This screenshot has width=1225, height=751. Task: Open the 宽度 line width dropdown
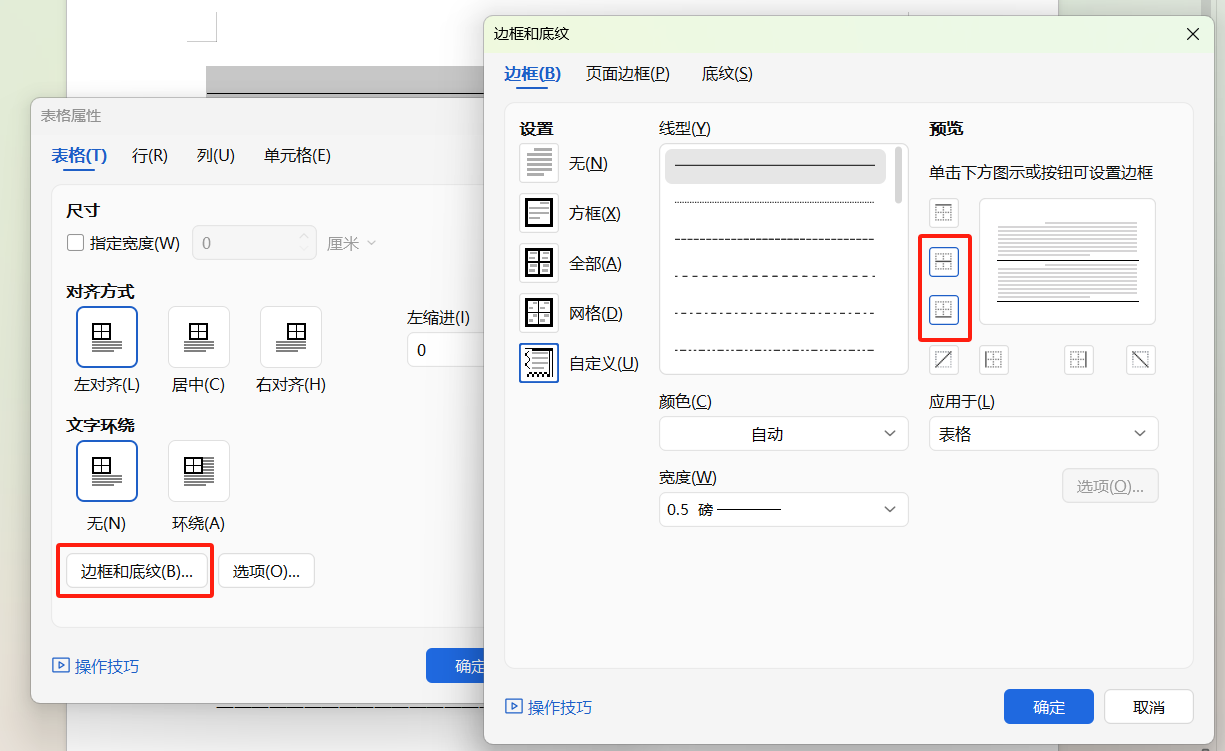pyautogui.click(x=783, y=509)
